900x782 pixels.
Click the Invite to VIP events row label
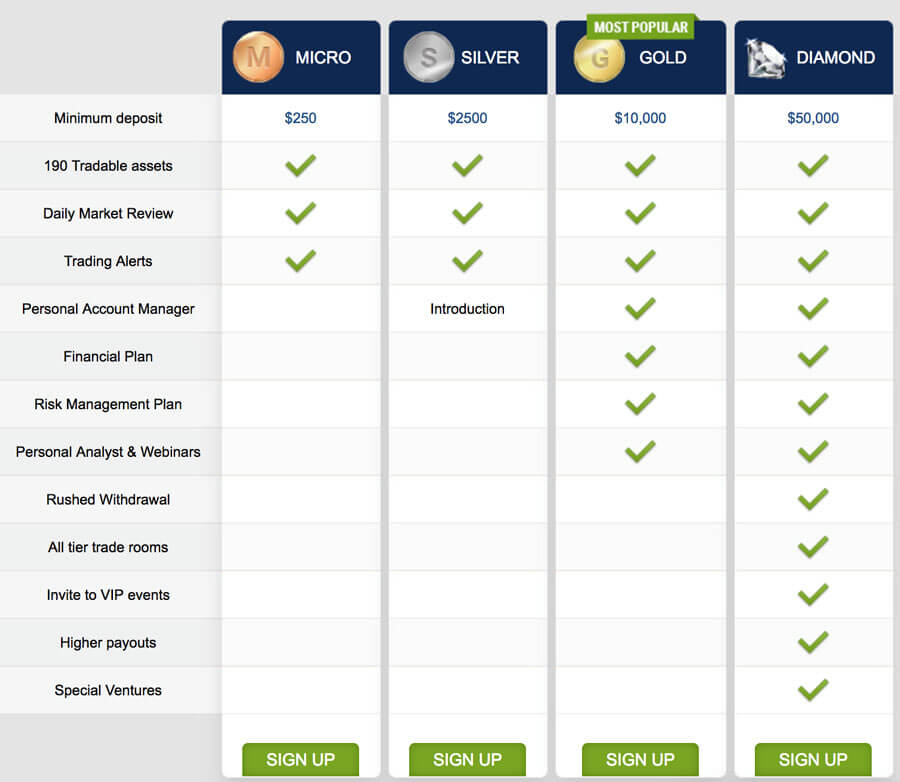point(108,595)
